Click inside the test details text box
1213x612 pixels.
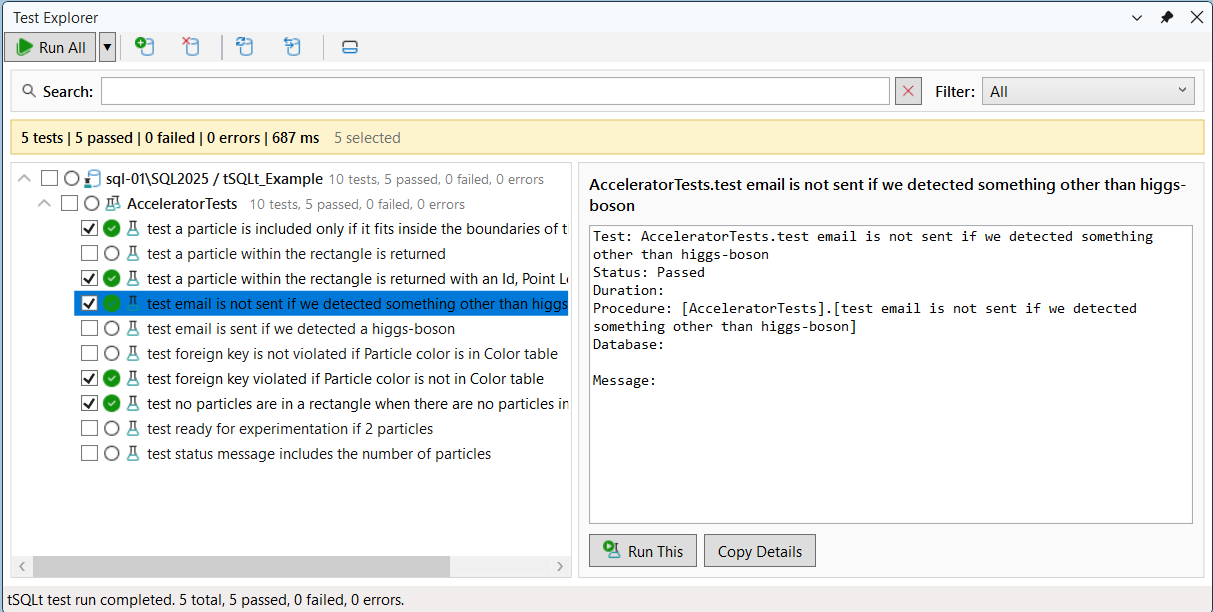tap(890, 374)
